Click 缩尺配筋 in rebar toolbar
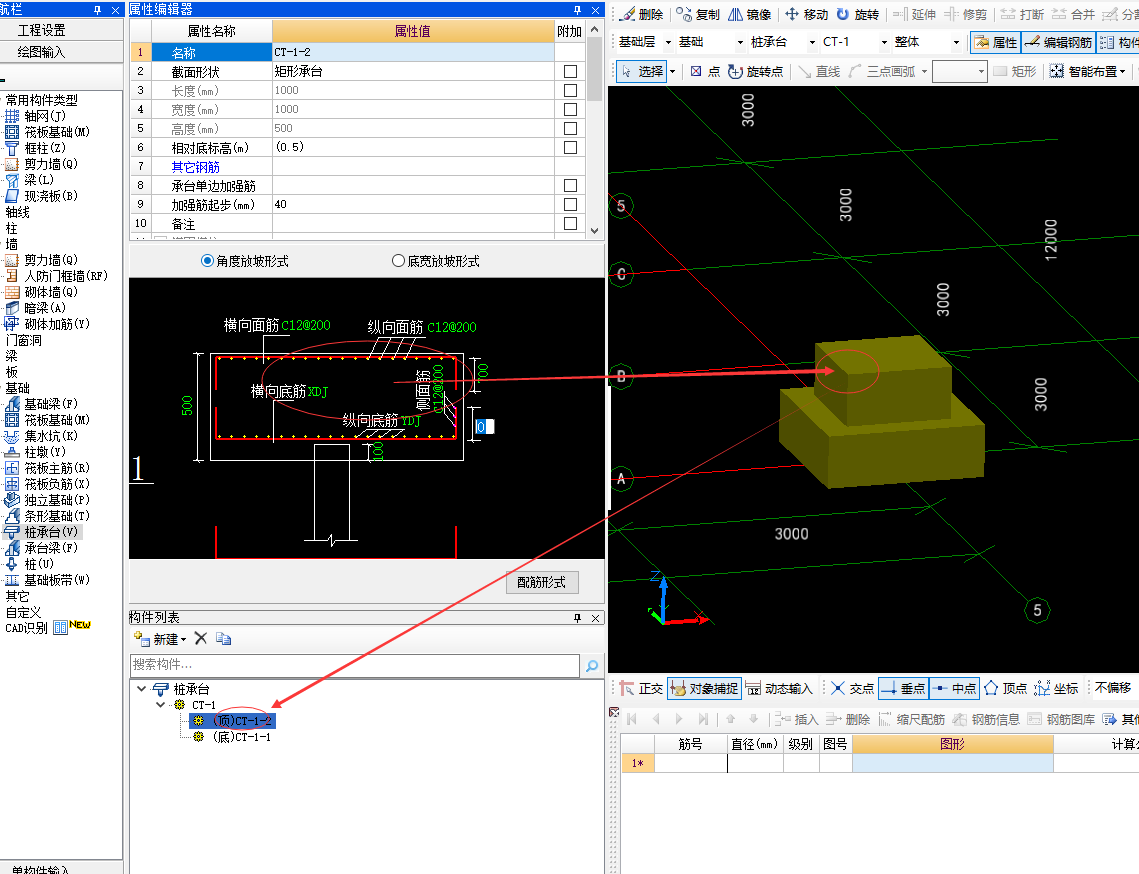This screenshot has width=1139, height=874. (x=912, y=719)
